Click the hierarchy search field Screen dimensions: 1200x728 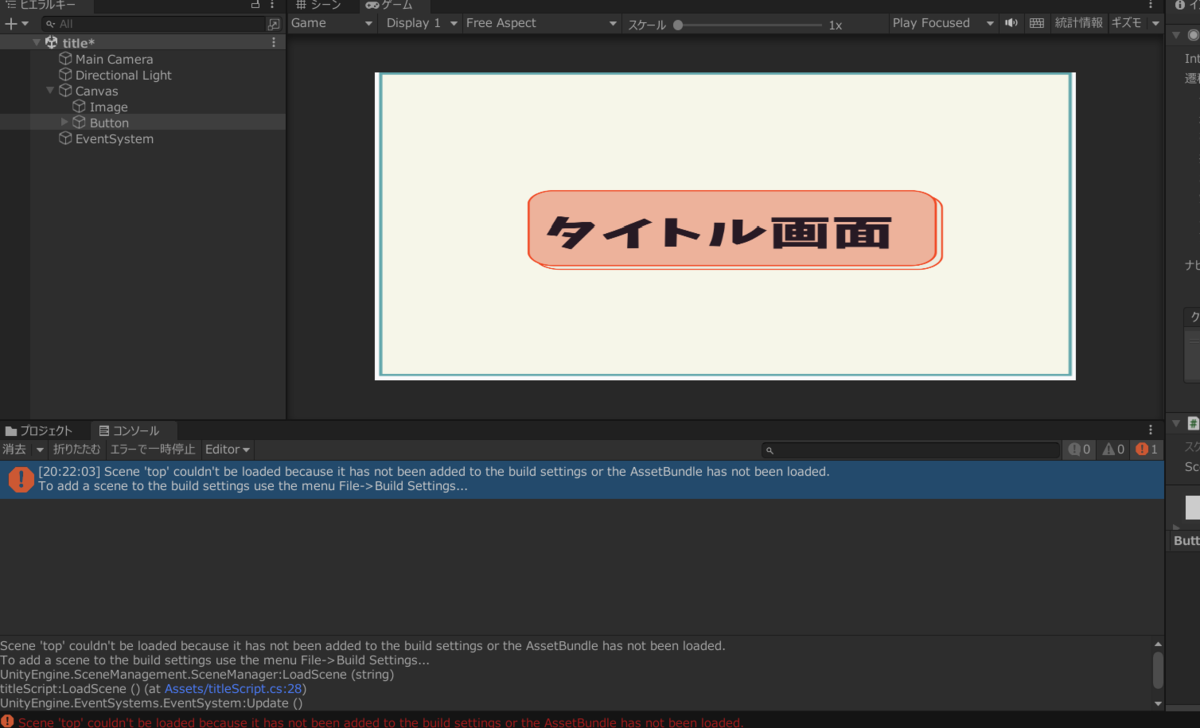click(153, 23)
